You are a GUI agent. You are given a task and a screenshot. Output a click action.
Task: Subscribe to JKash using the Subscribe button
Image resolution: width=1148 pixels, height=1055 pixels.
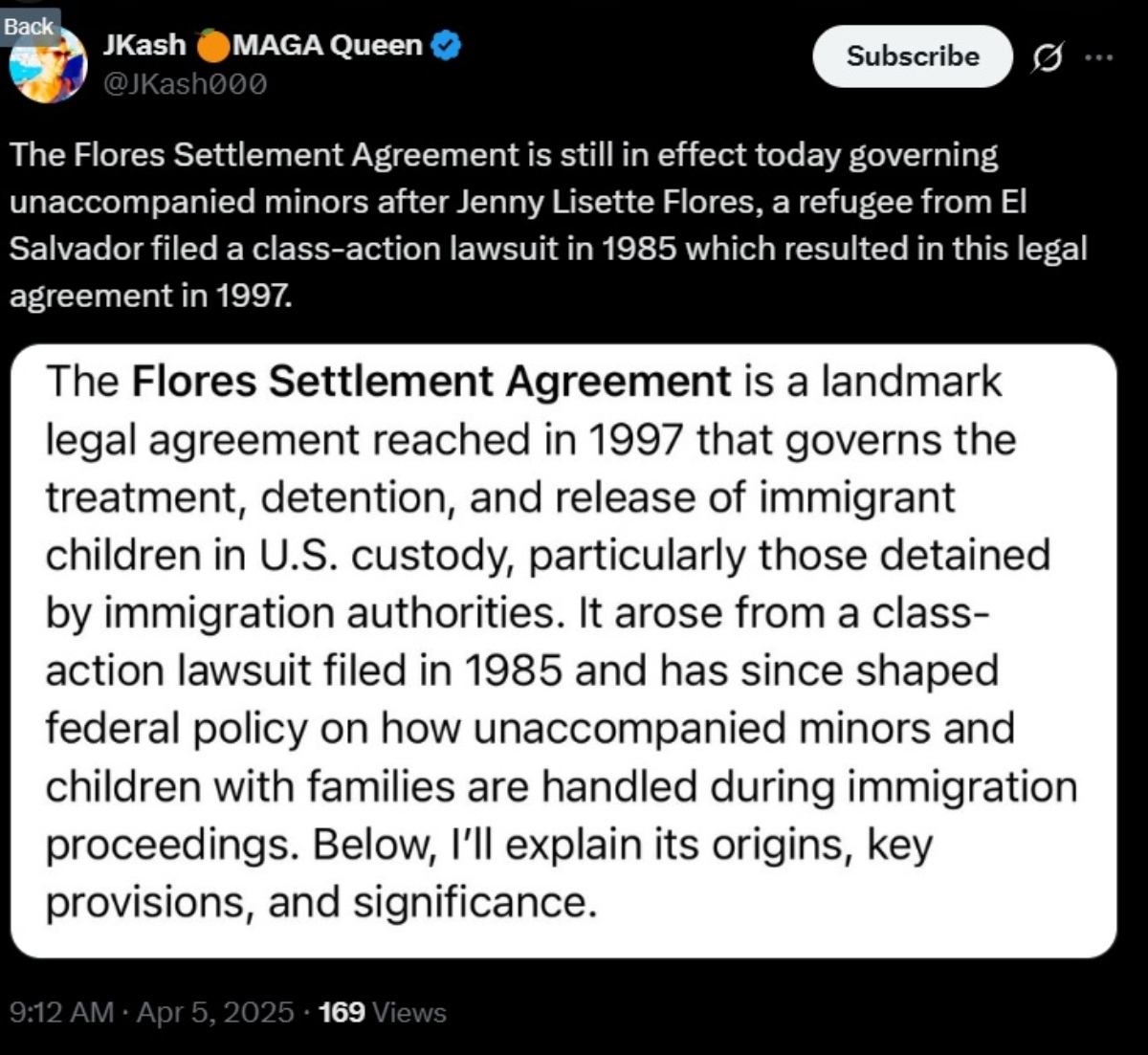coord(913,56)
